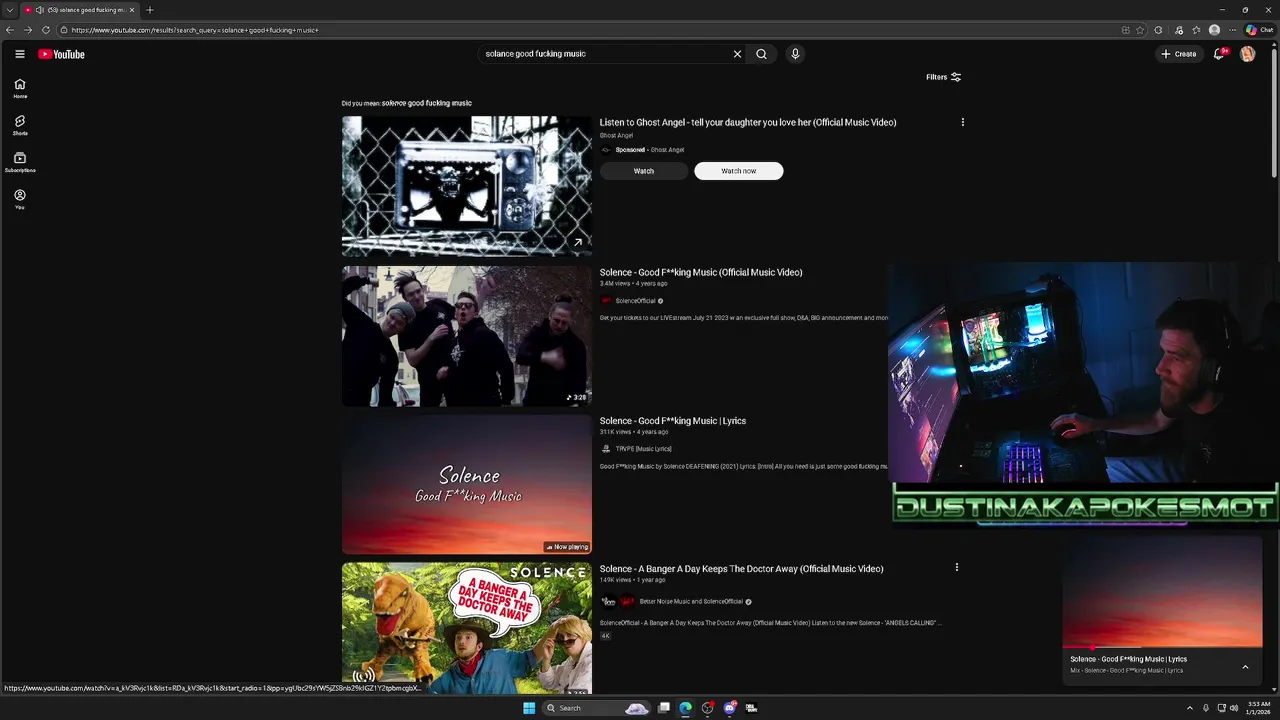Screen dimensions: 1280x720
Task: Start voice search with the microphone
Action: click(795, 54)
